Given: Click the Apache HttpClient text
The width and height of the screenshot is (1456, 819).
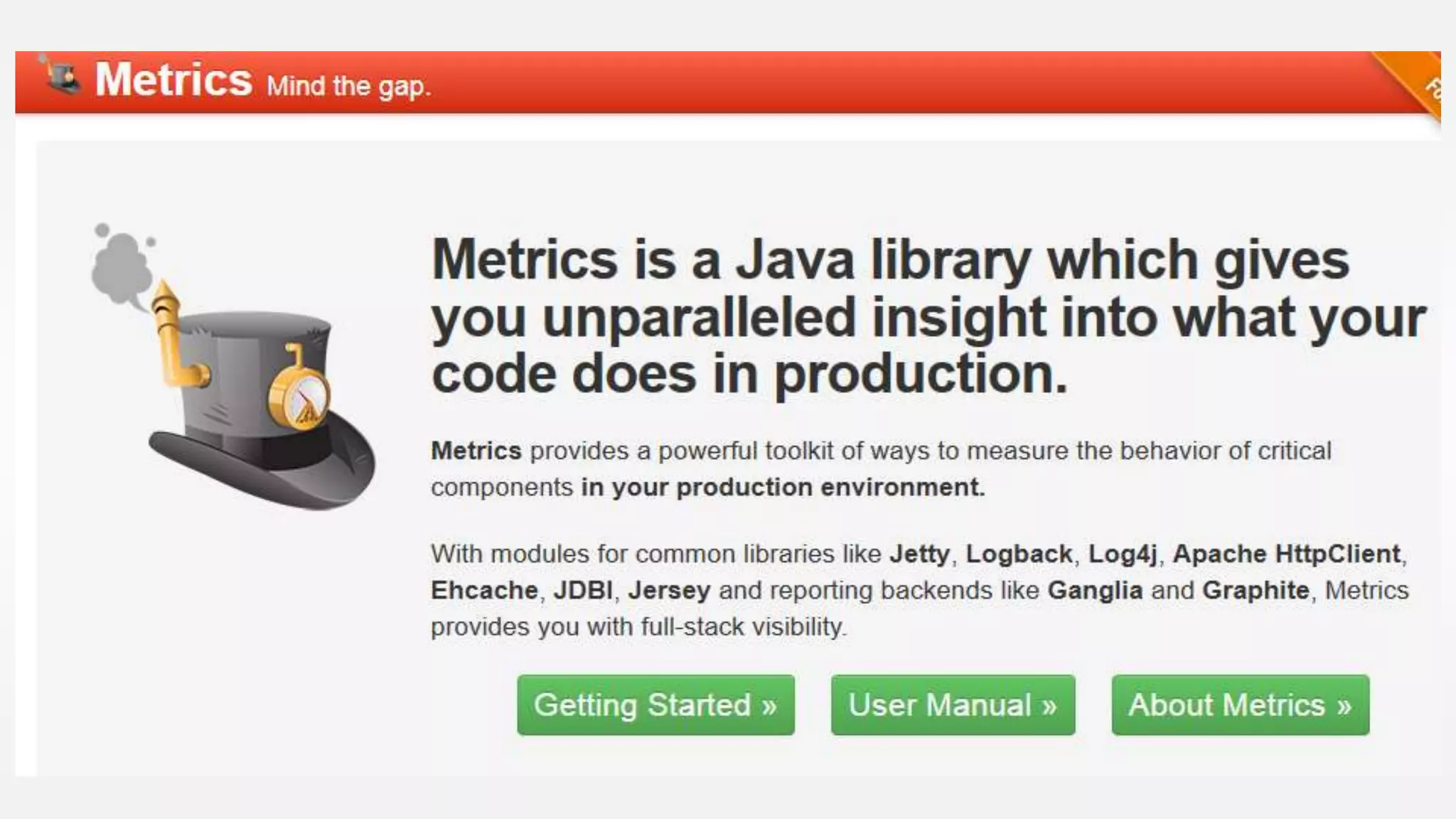Looking at the screenshot, I should point(1286,554).
